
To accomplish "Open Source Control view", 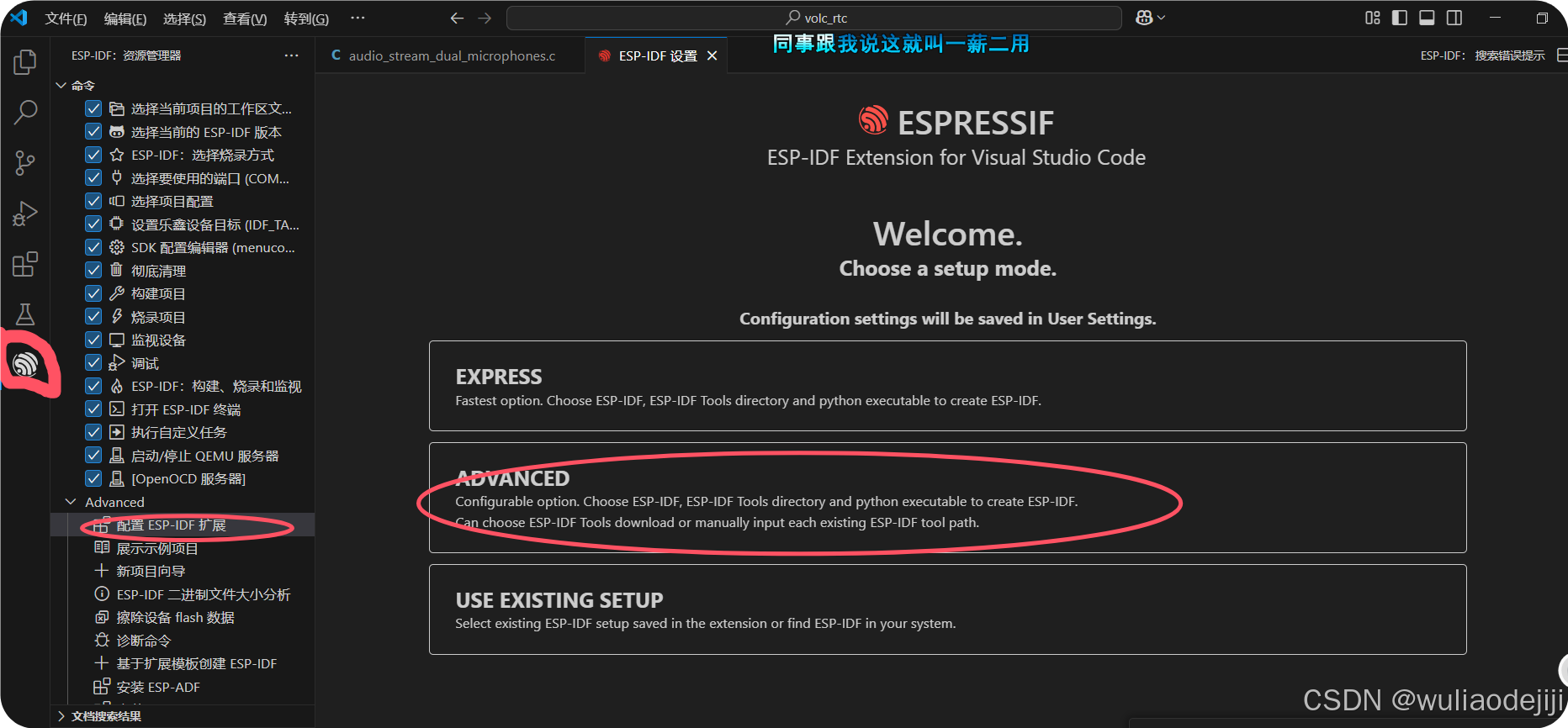I will click(25, 163).
